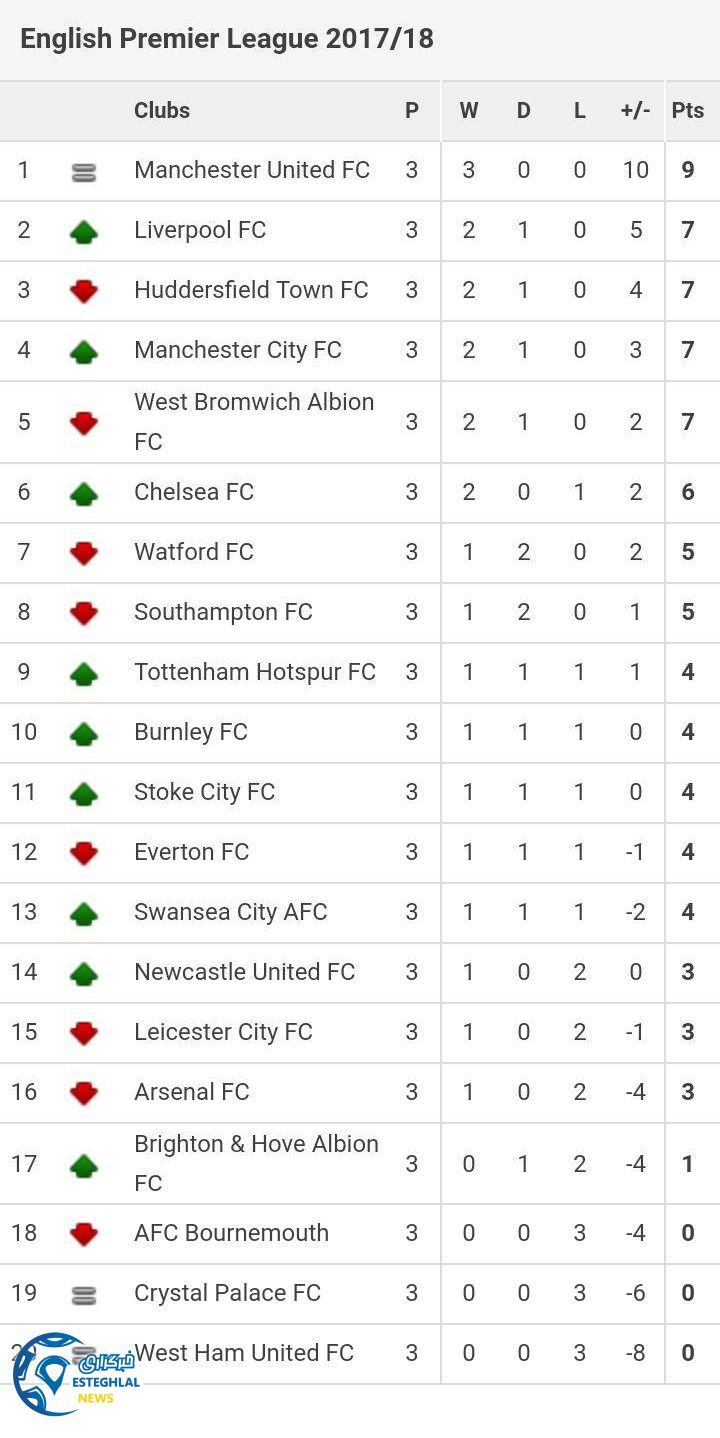
Task: Click green up arrow next to Chelsea FC
Action: point(84,493)
